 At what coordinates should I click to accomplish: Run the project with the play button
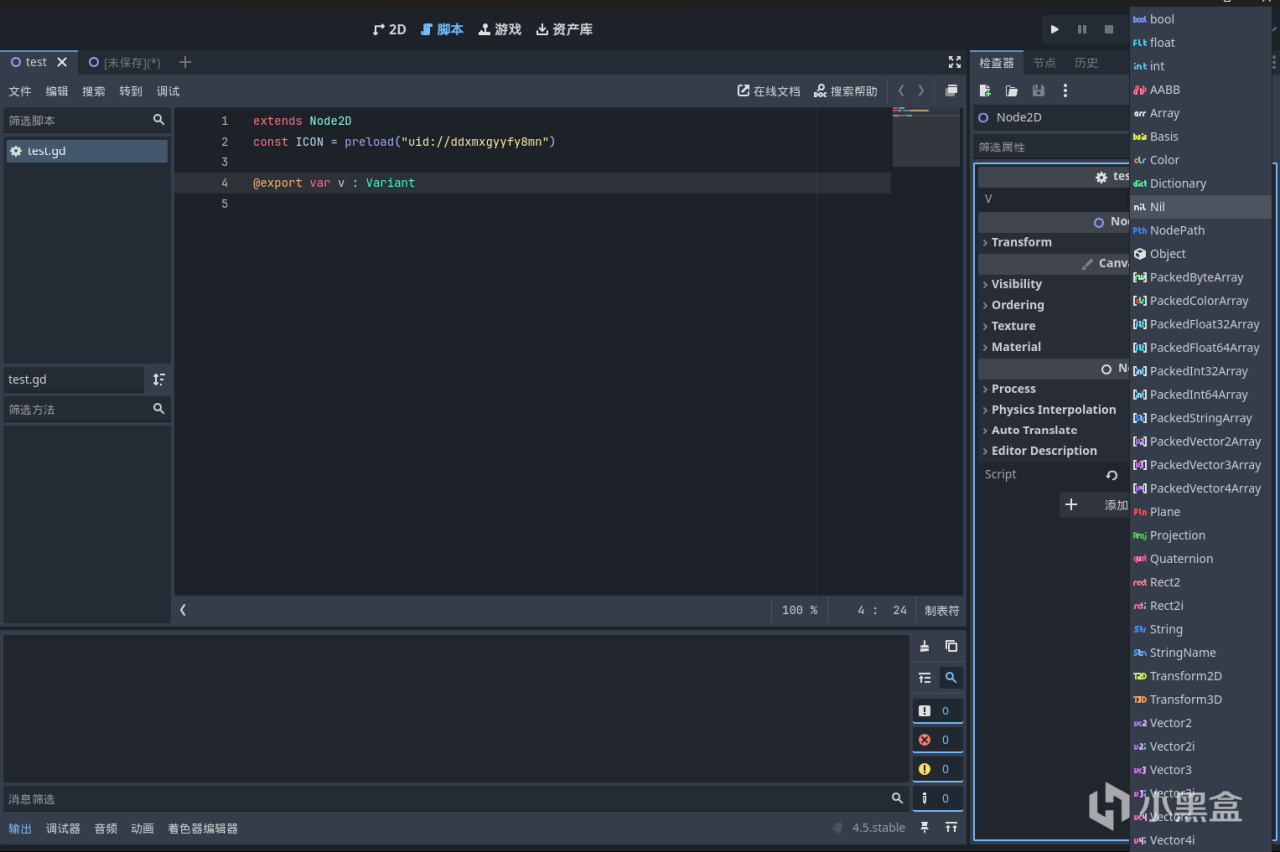[1055, 30]
